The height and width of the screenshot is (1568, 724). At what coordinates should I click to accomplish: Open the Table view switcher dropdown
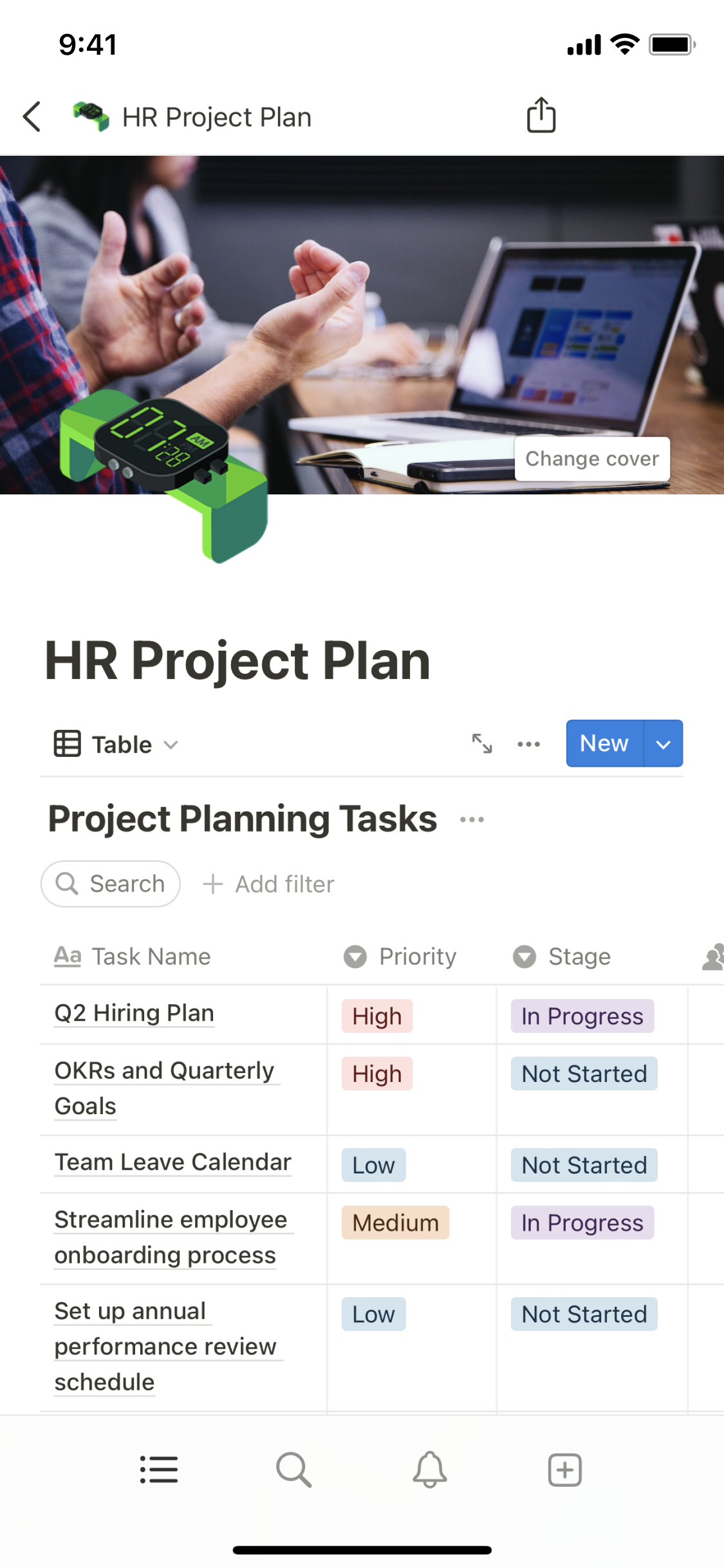[x=116, y=744]
